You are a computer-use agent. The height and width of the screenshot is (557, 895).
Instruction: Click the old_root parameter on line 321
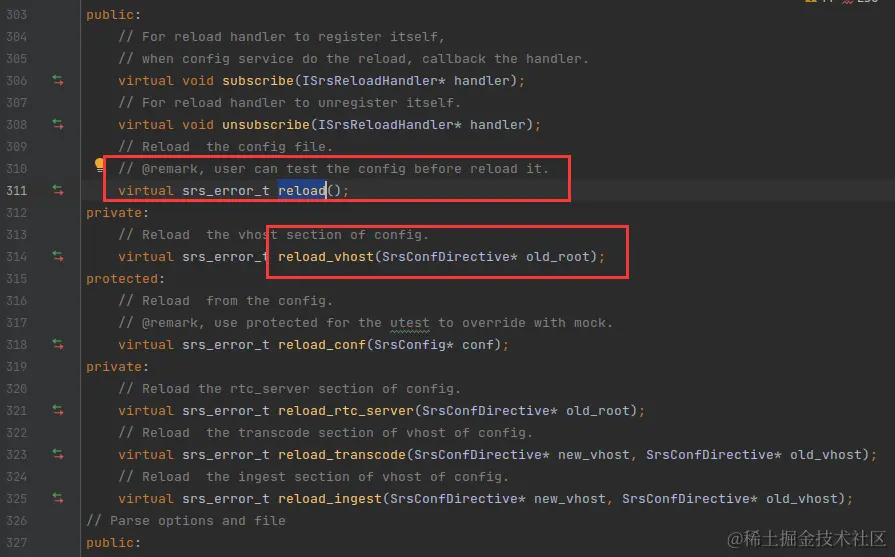point(598,410)
